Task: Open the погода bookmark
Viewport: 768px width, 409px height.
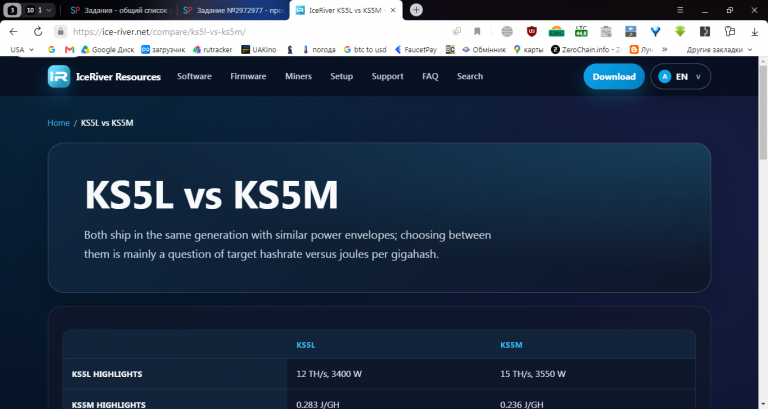Action: 319,49
